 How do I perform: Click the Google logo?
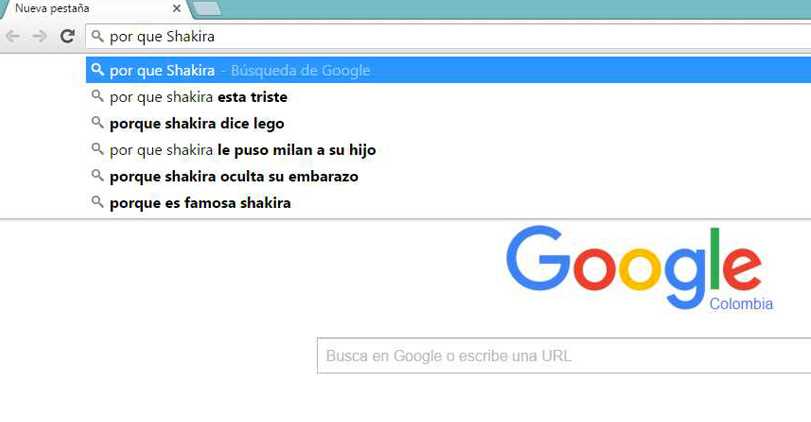click(634, 267)
